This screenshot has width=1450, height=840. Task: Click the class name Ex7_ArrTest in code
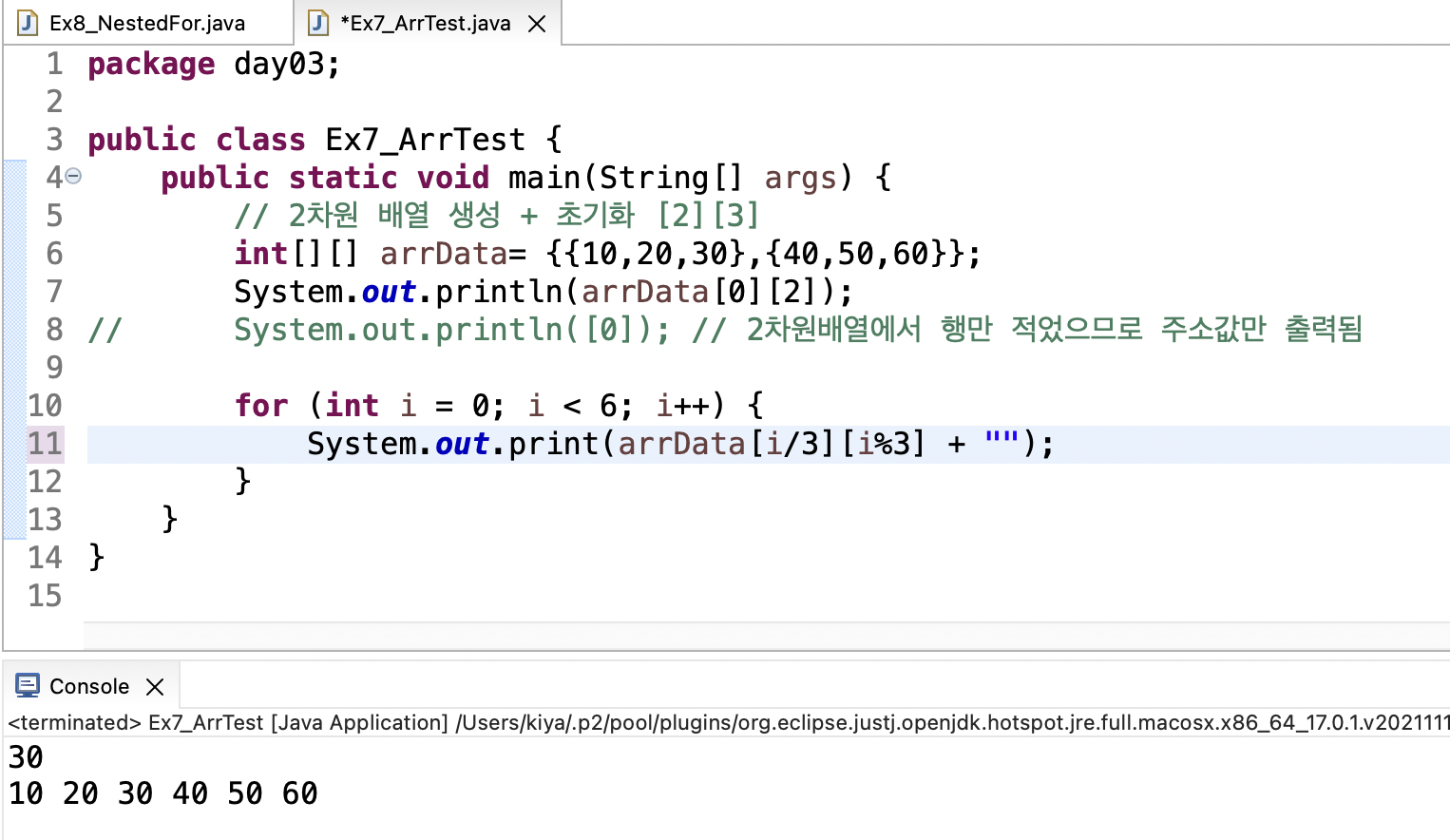click(425, 141)
